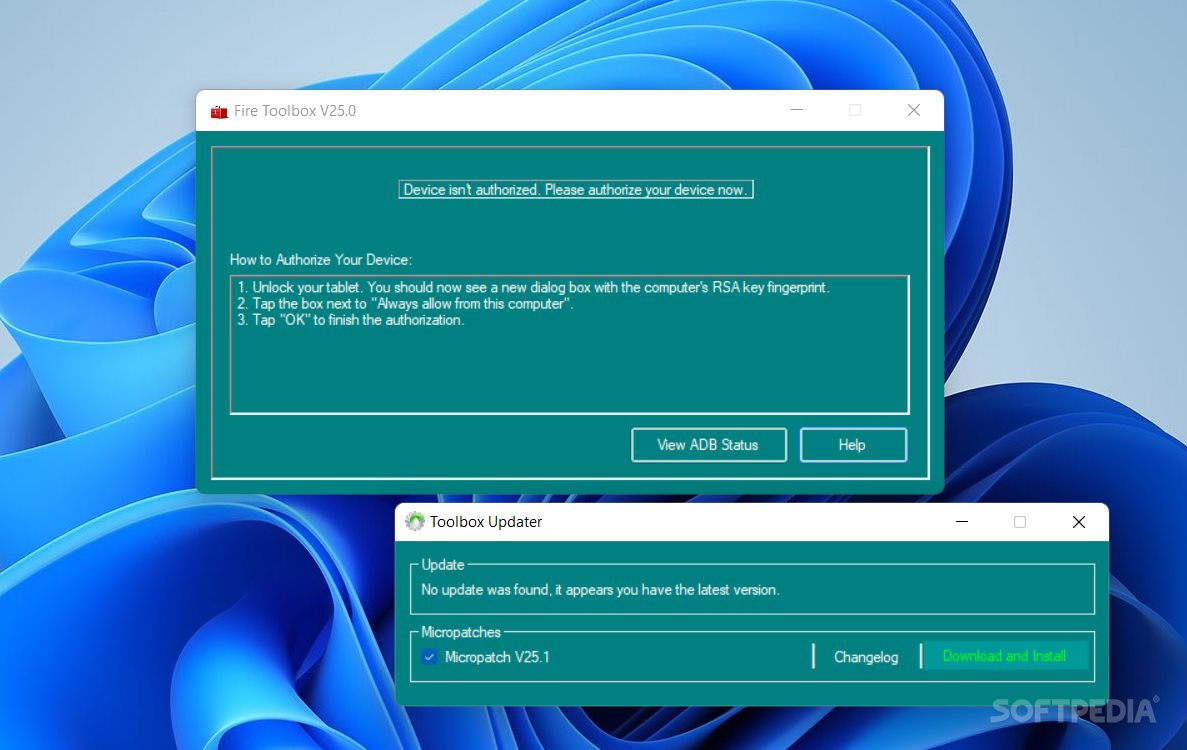The width and height of the screenshot is (1187, 750).
Task: Close the Fire Toolbox window
Action: (x=913, y=110)
